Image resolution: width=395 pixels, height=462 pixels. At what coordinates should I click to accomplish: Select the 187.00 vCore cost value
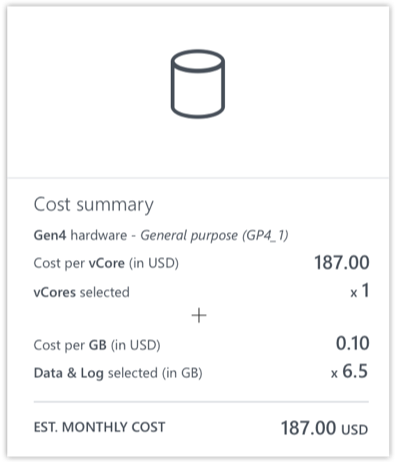(x=342, y=263)
